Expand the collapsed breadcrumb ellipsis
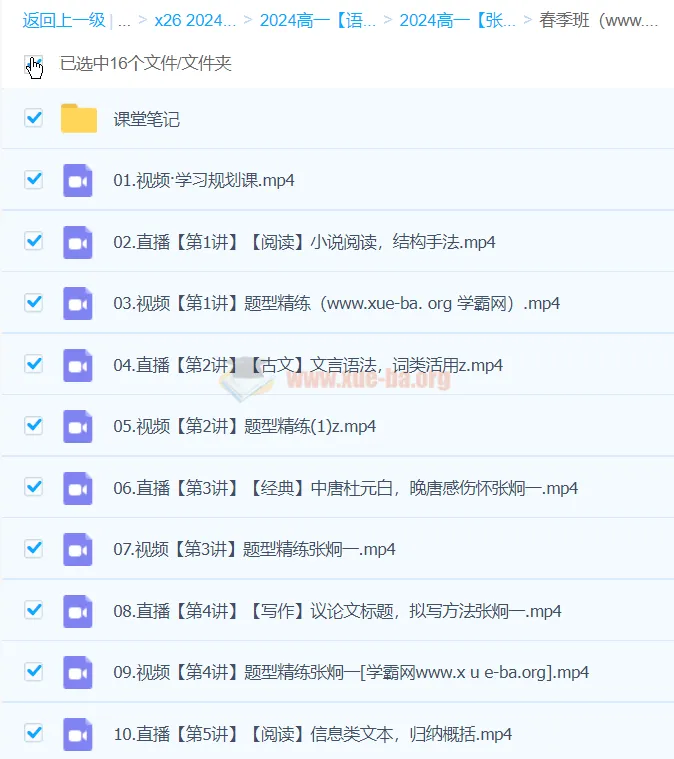Viewport: 674px width, 759px height. [124, 20]
